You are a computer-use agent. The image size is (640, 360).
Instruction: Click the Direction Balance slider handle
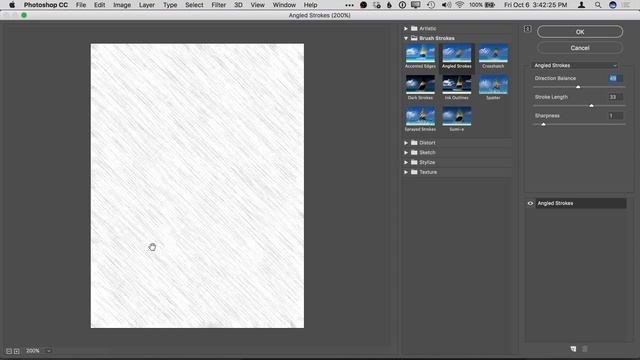[578, 87]
